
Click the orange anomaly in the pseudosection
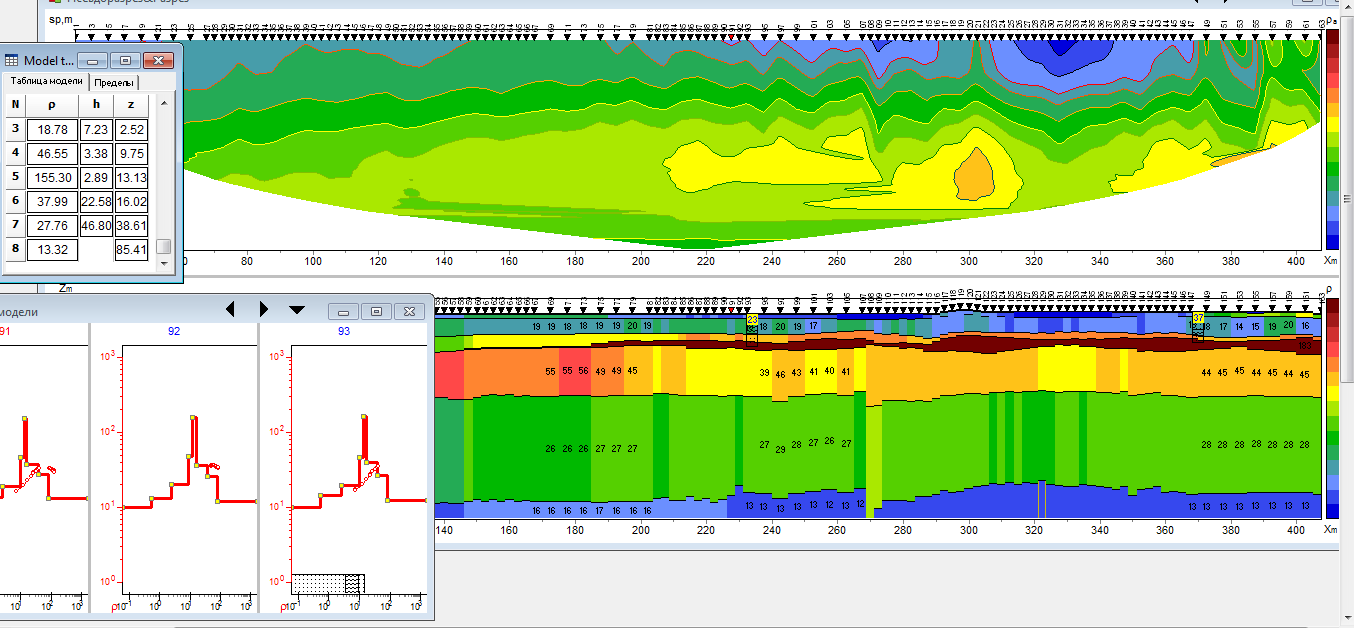click(974, 174)
